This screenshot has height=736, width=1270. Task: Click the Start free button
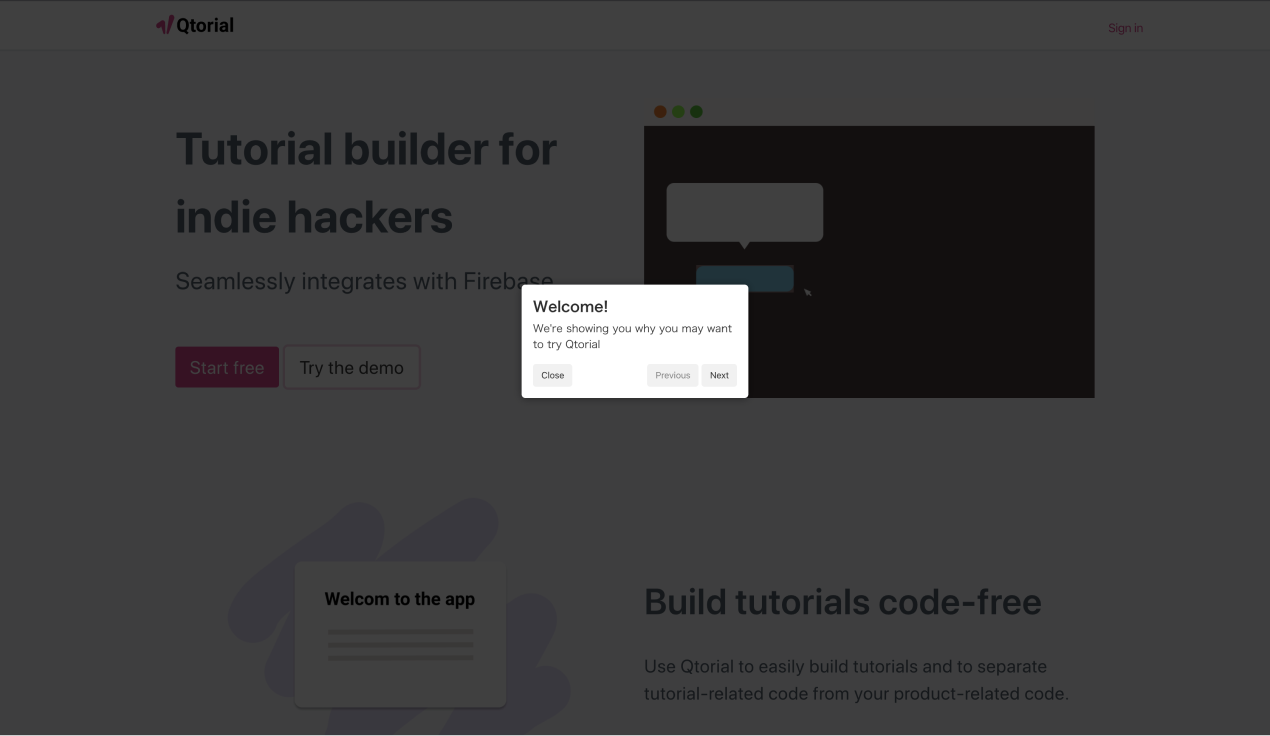coord(227,367)
